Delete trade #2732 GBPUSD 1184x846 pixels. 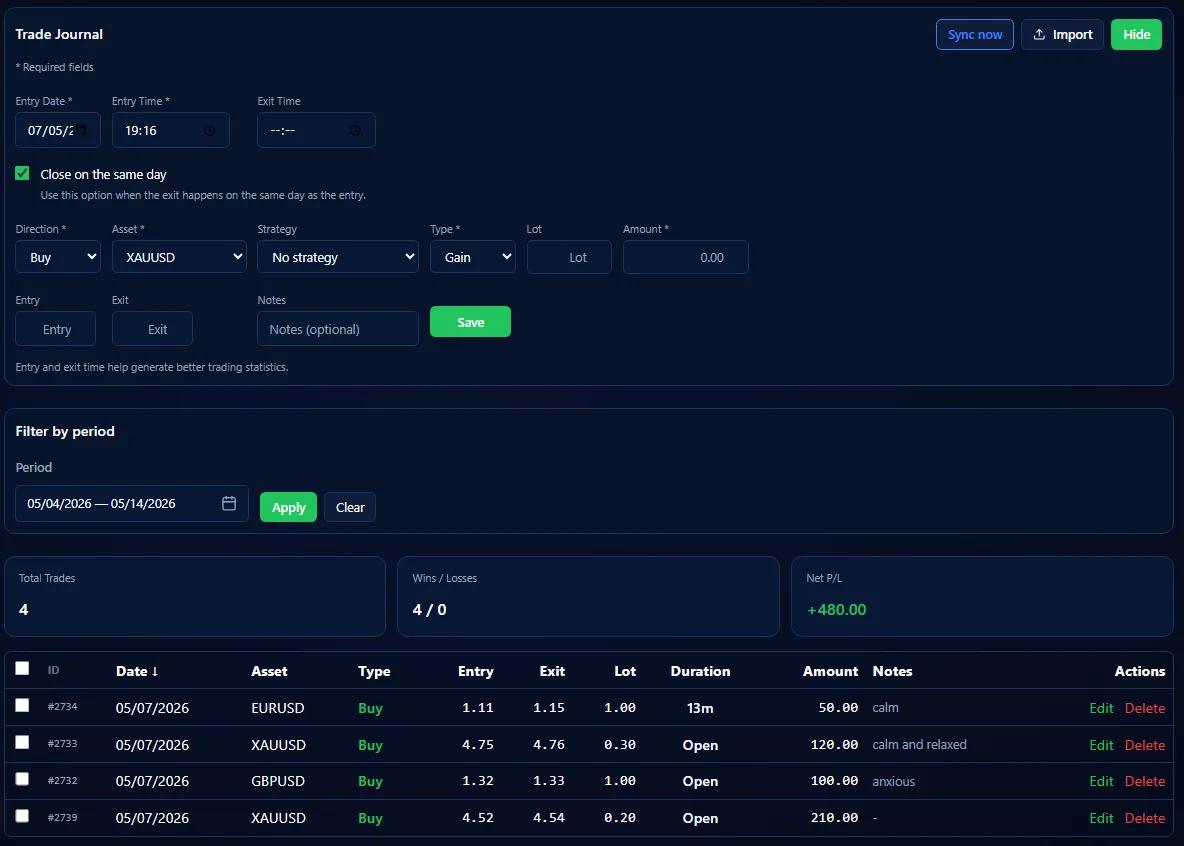pyautogui.click(x=1145, y=781)
